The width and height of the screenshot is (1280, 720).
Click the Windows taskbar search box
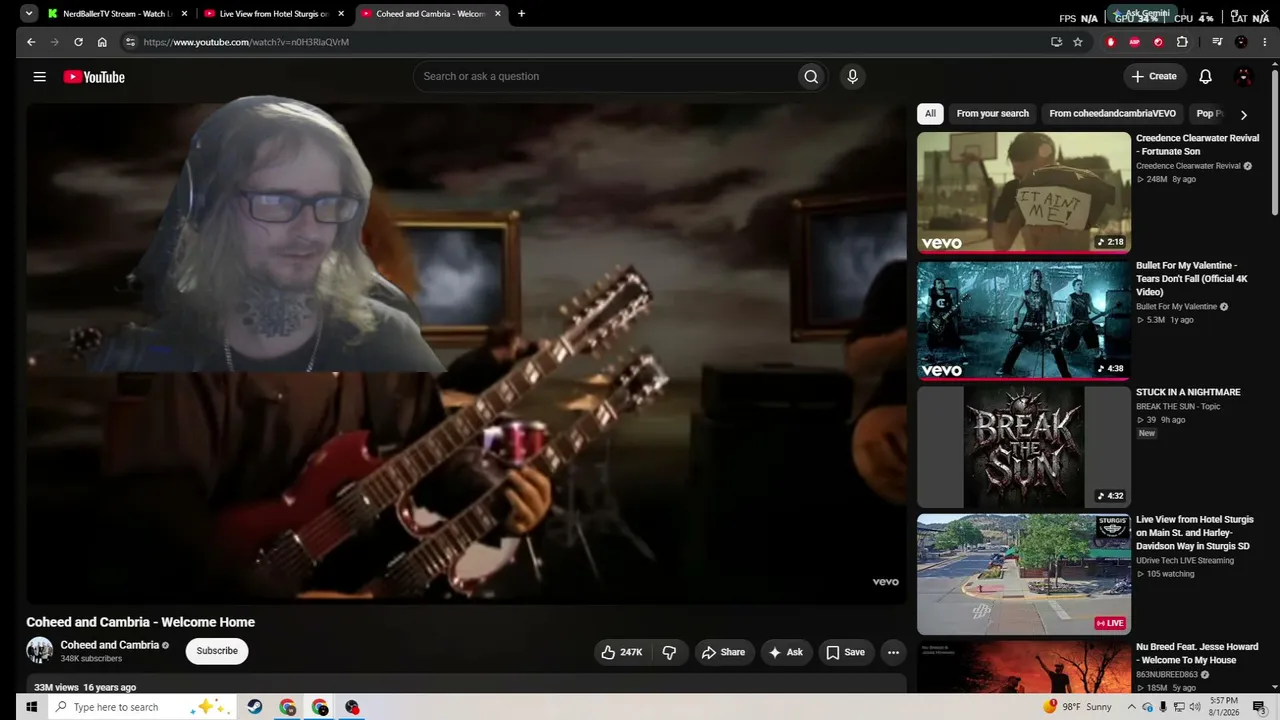141,707
